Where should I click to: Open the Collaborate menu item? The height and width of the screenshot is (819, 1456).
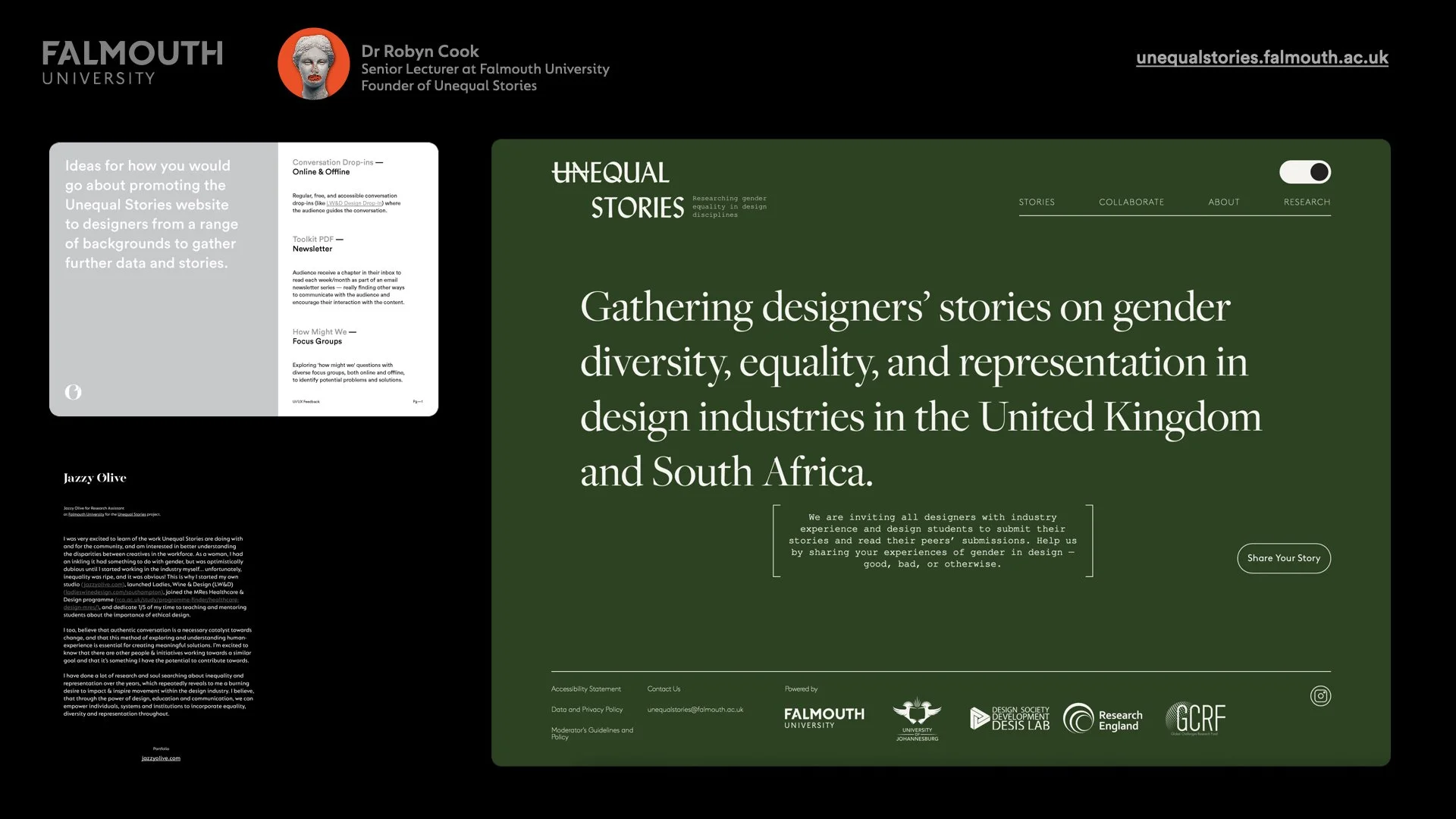click(1131, 202)
